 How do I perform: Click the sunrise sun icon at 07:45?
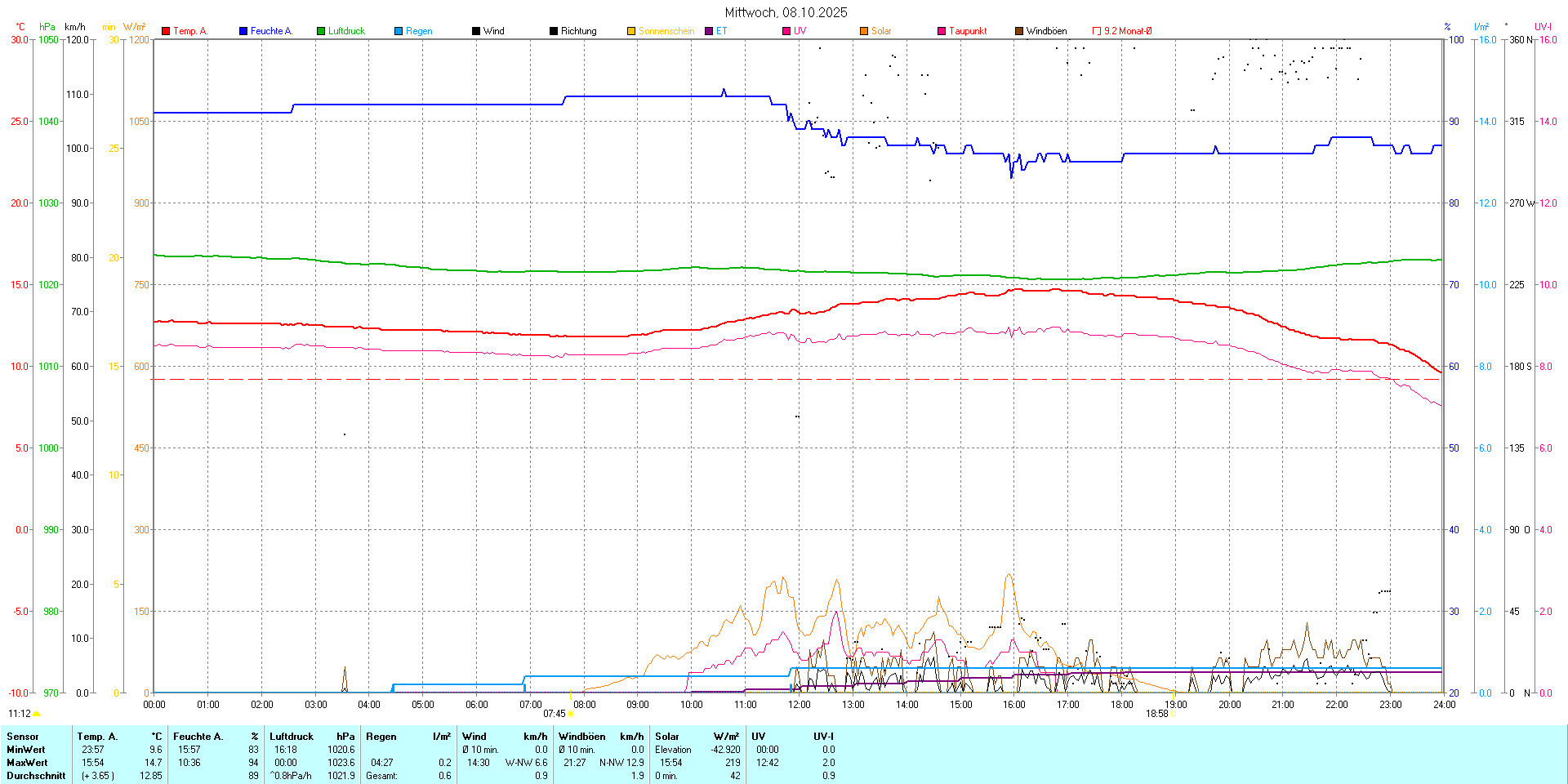tap(571, 714)
